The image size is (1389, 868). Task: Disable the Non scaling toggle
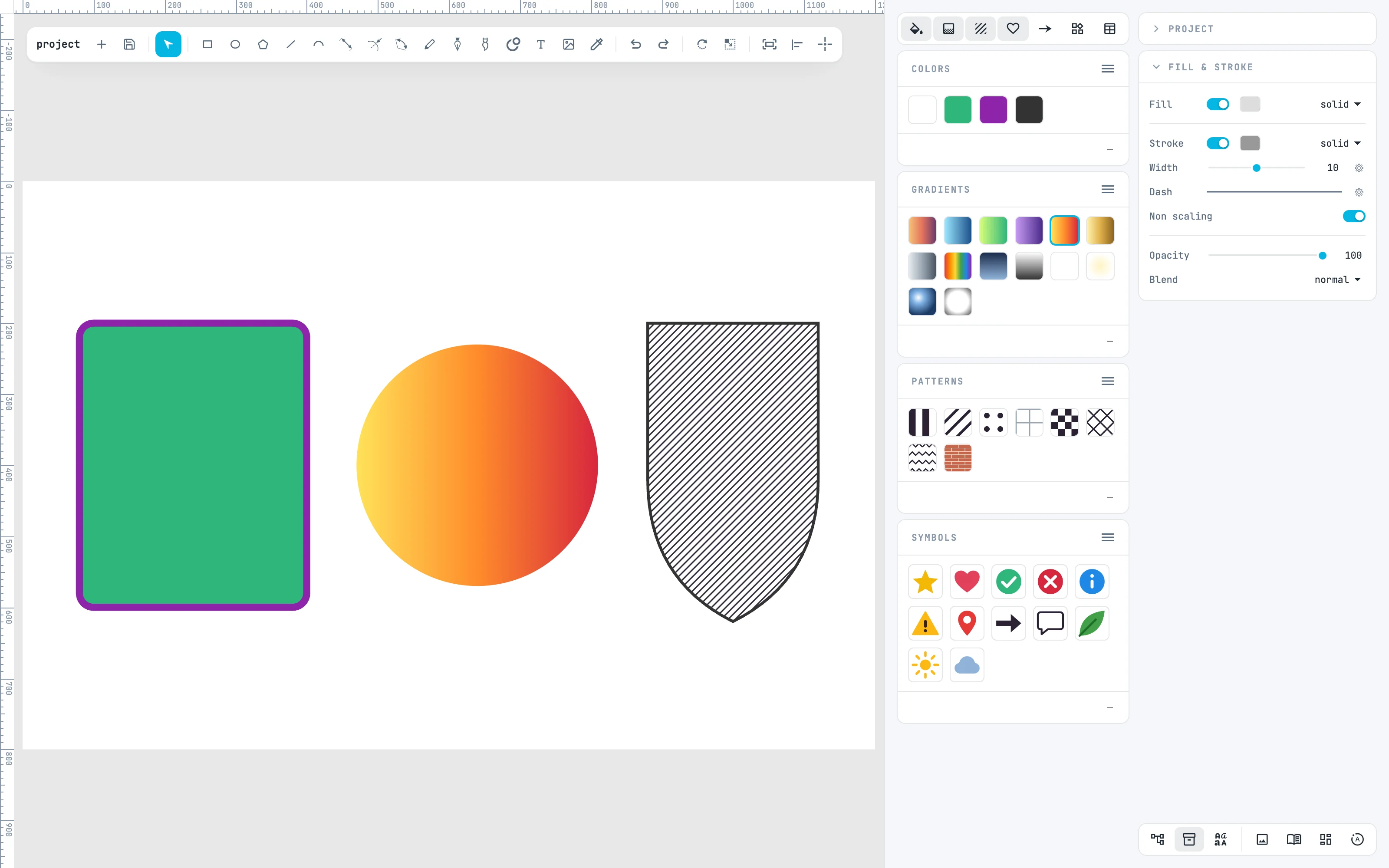pyautogui.click(x=1353, y=217)
